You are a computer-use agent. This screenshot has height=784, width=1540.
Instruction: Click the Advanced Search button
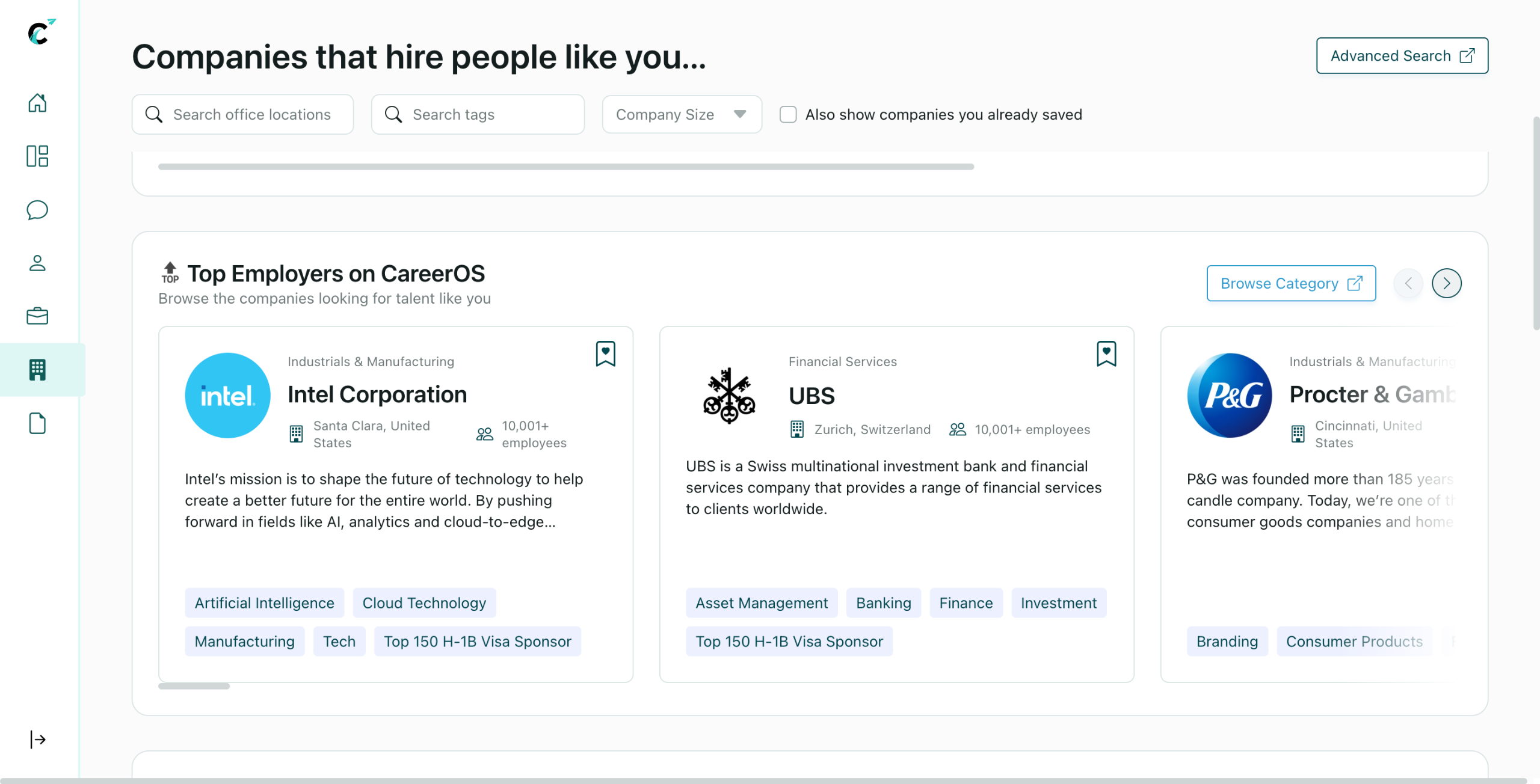click(x=1402, y=56)
